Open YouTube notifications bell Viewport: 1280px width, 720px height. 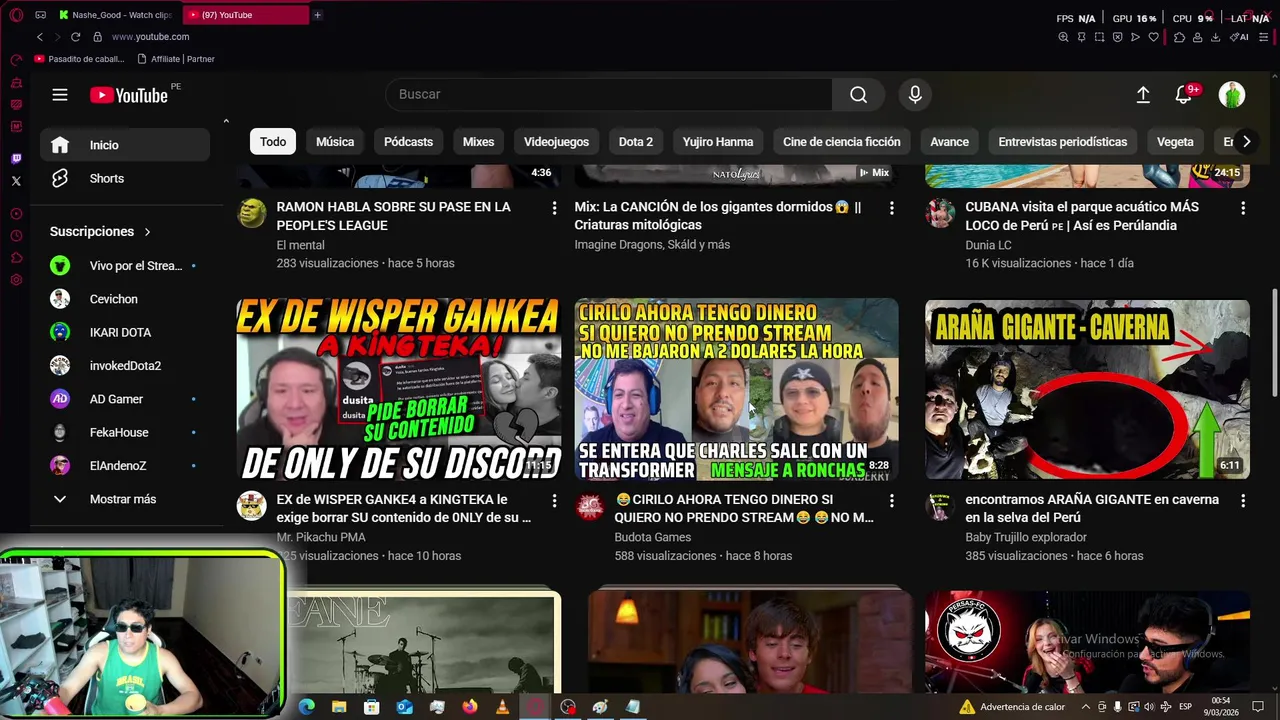[x=1184, y=94]
